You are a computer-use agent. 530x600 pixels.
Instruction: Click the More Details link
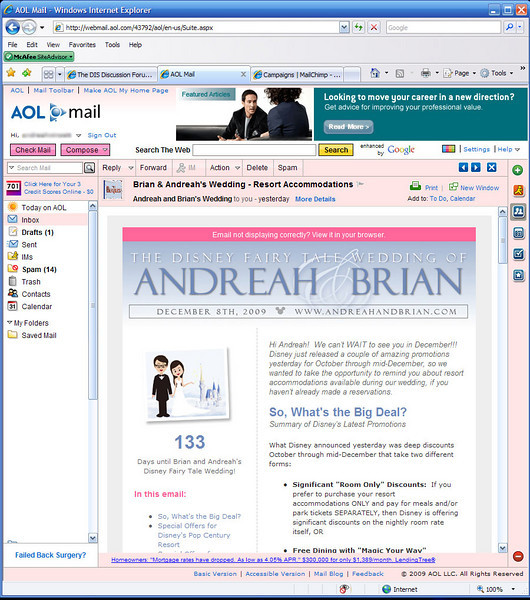[315, 199]
